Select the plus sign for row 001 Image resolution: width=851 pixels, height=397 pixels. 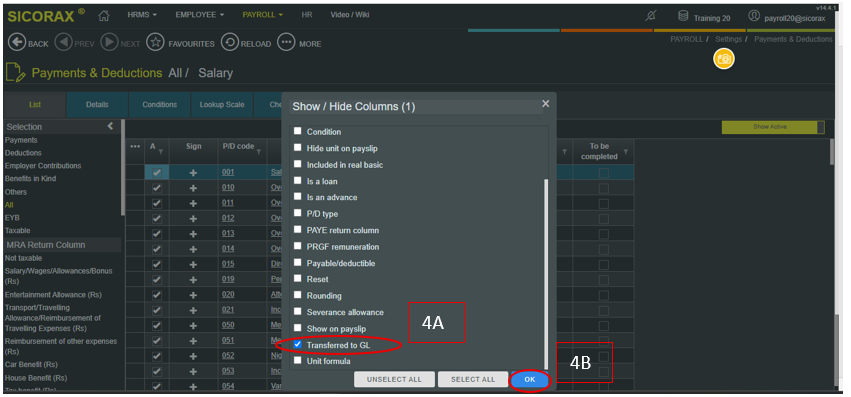tap(193, 173)
